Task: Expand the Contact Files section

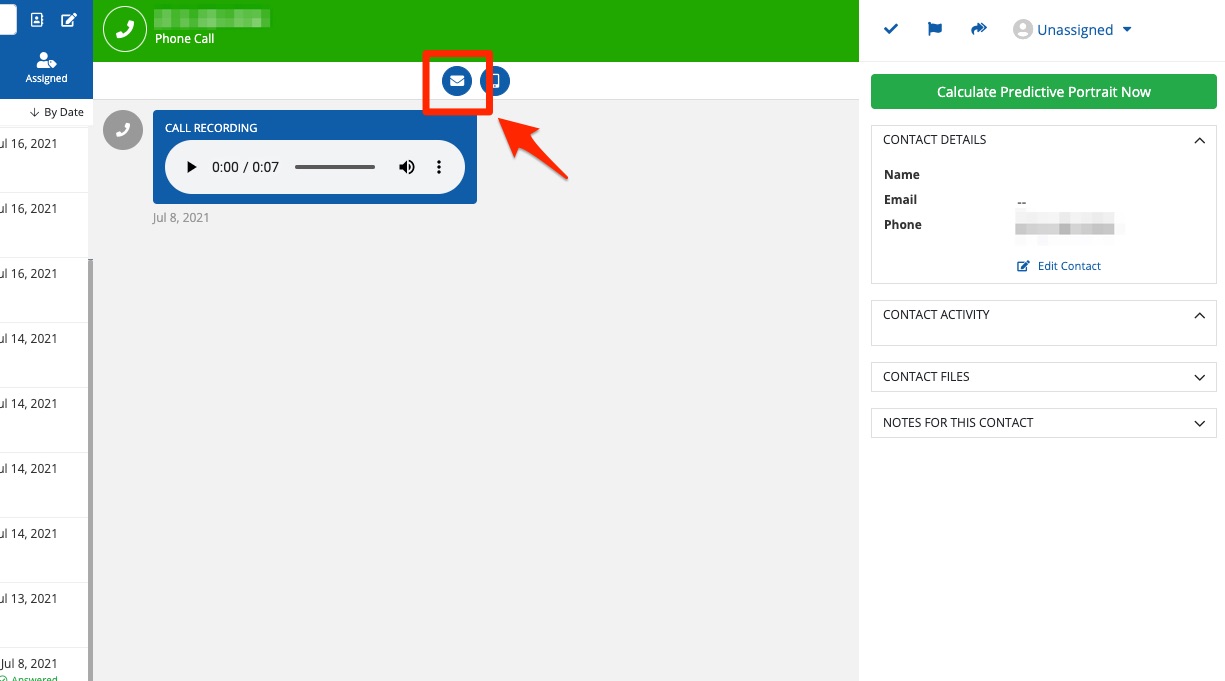Action: pos(1200,377)
